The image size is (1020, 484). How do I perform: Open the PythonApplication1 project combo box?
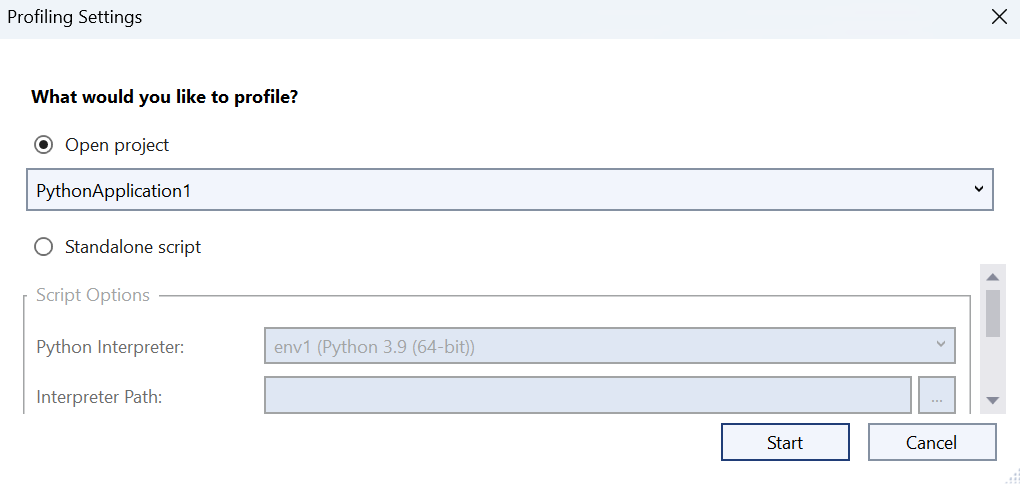[x=500, y=190]
